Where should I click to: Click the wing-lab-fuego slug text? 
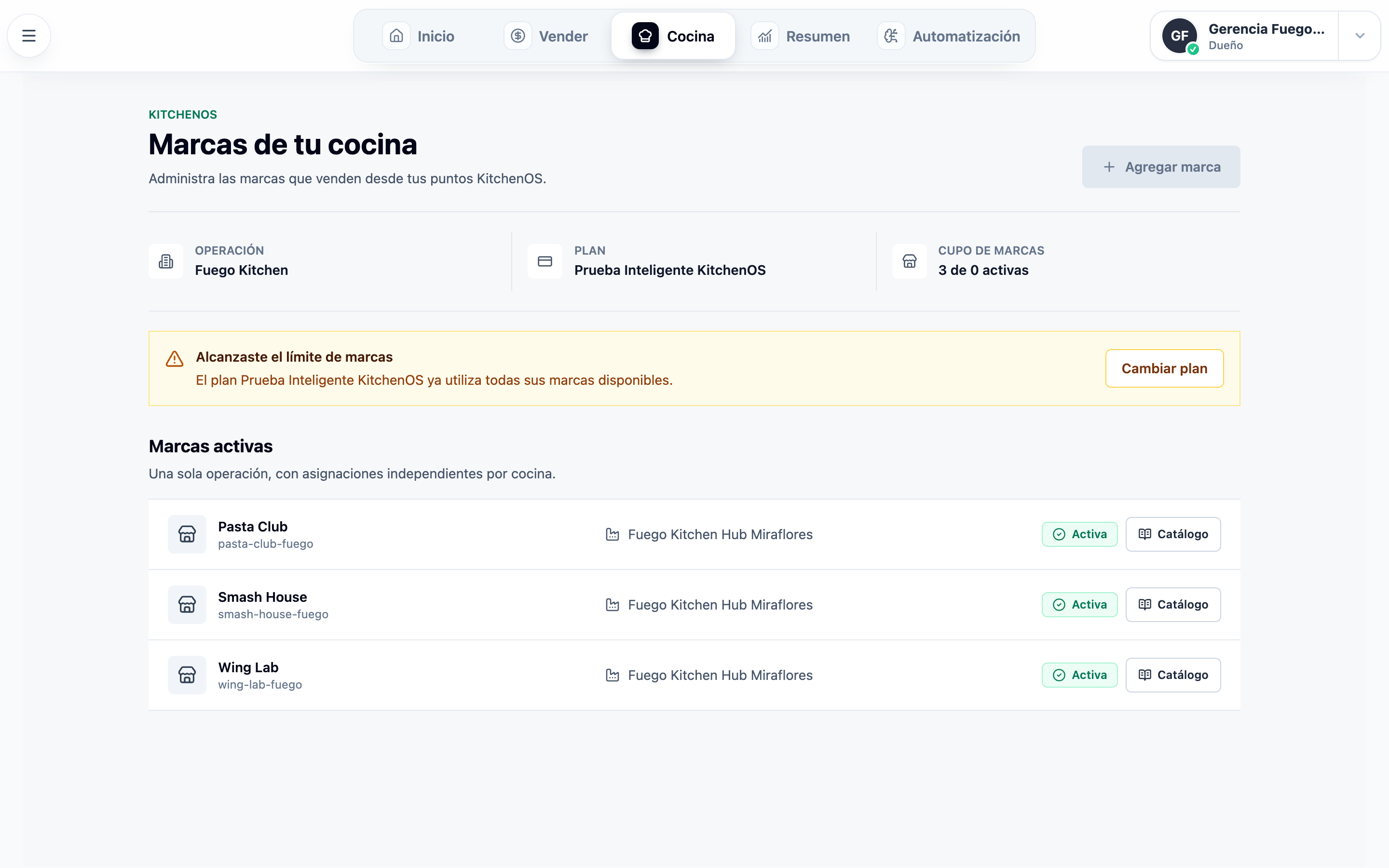click(x=260, y=685)
